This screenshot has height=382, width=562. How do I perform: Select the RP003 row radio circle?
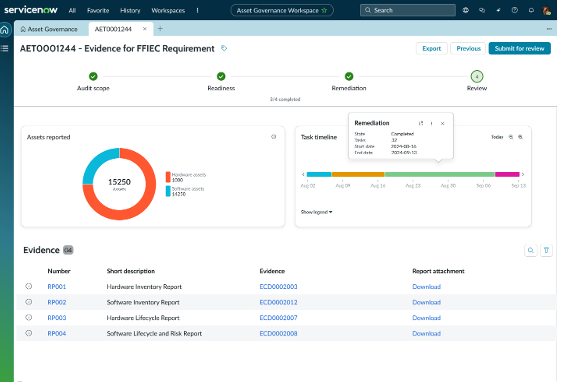tap(29, 317)
